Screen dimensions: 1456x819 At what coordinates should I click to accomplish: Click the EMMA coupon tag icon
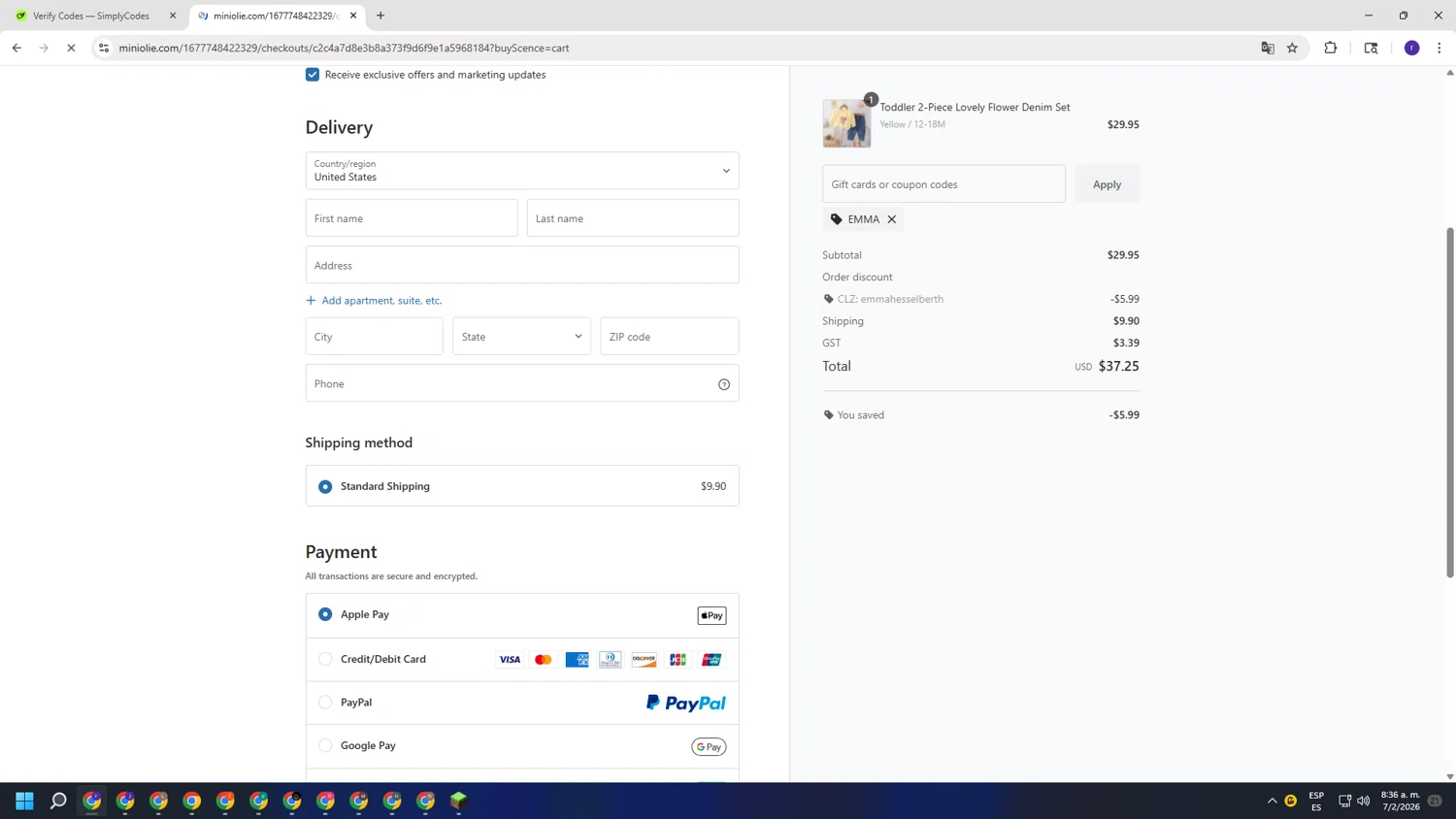837,219
